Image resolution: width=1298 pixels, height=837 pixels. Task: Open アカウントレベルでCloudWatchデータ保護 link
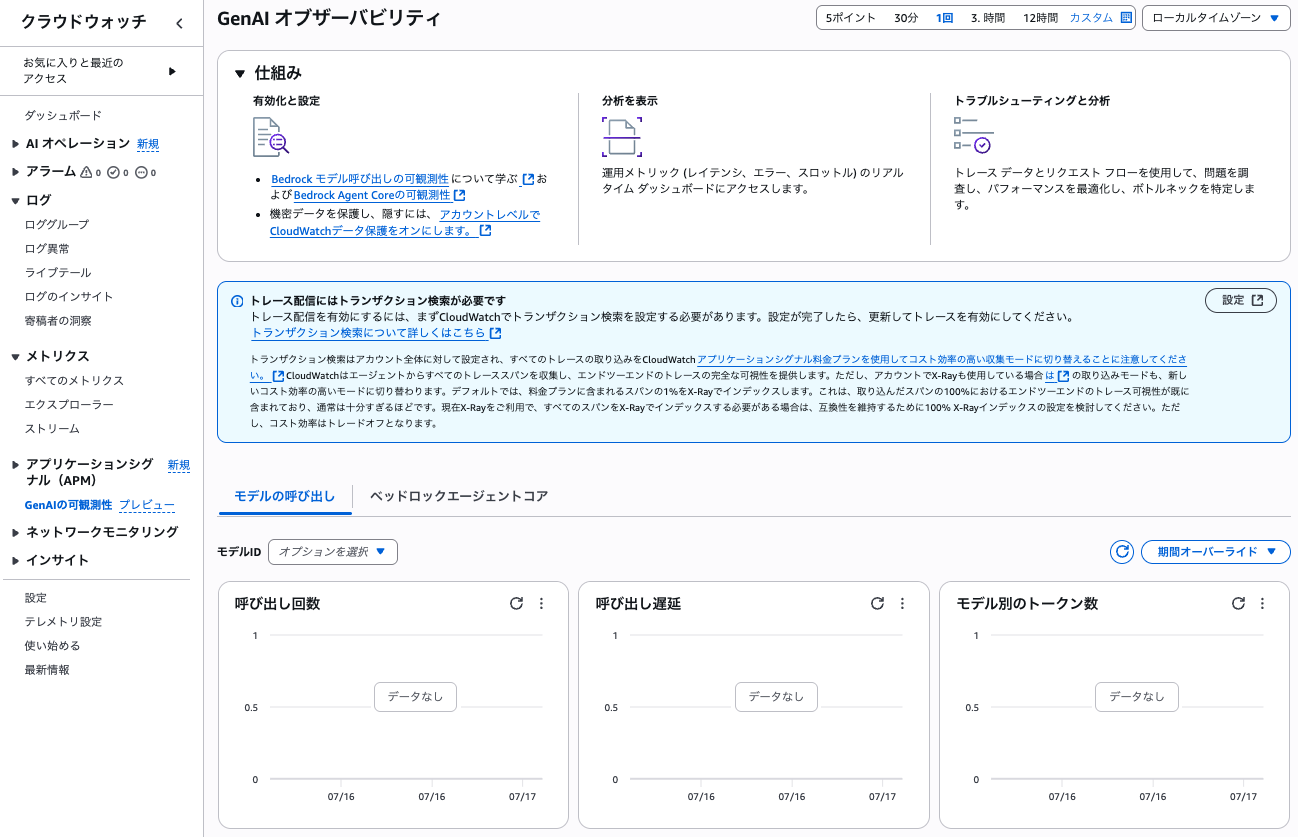404,222
